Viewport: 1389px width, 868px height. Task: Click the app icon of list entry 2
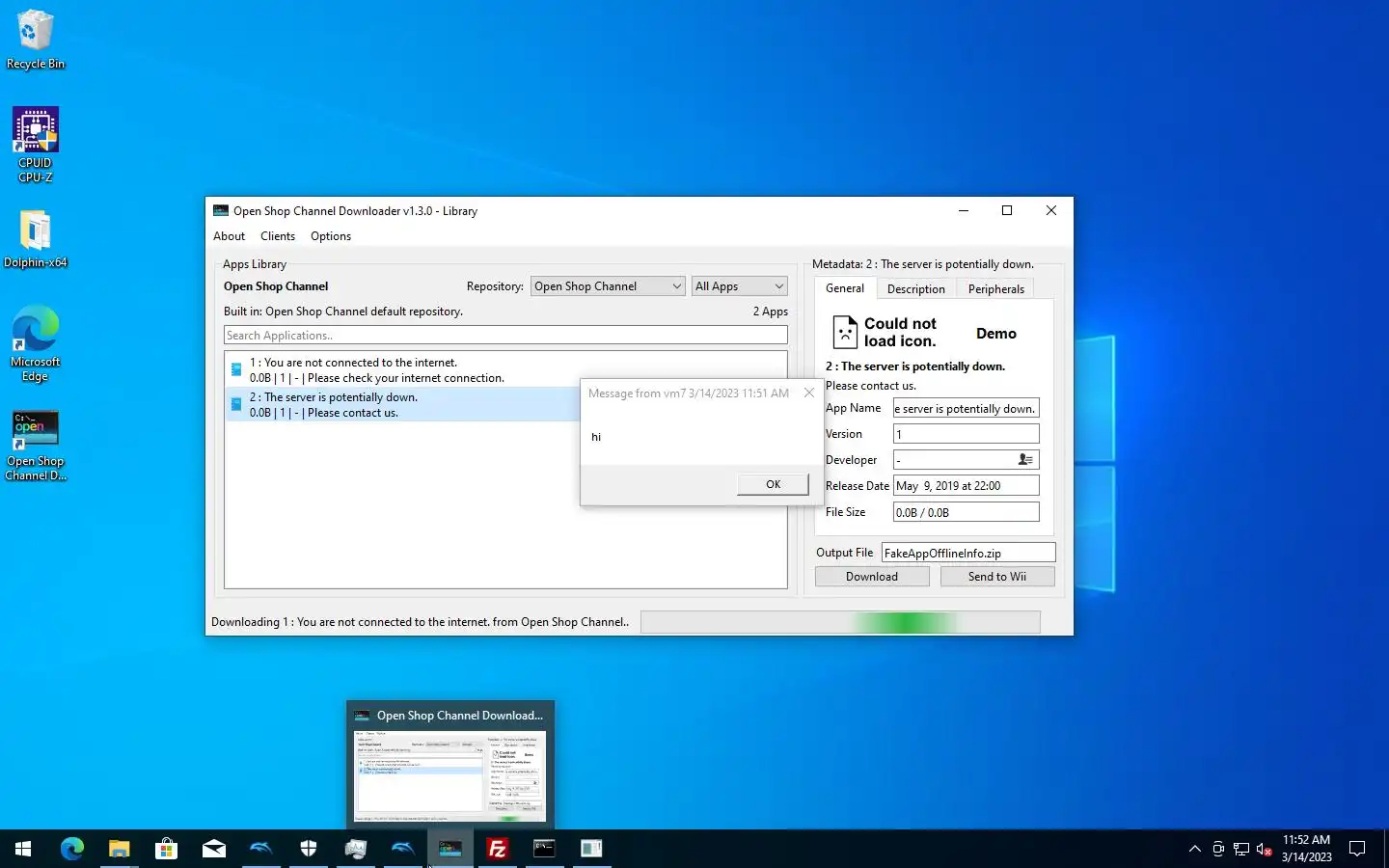pyautogui.click(x=236, y=404)
